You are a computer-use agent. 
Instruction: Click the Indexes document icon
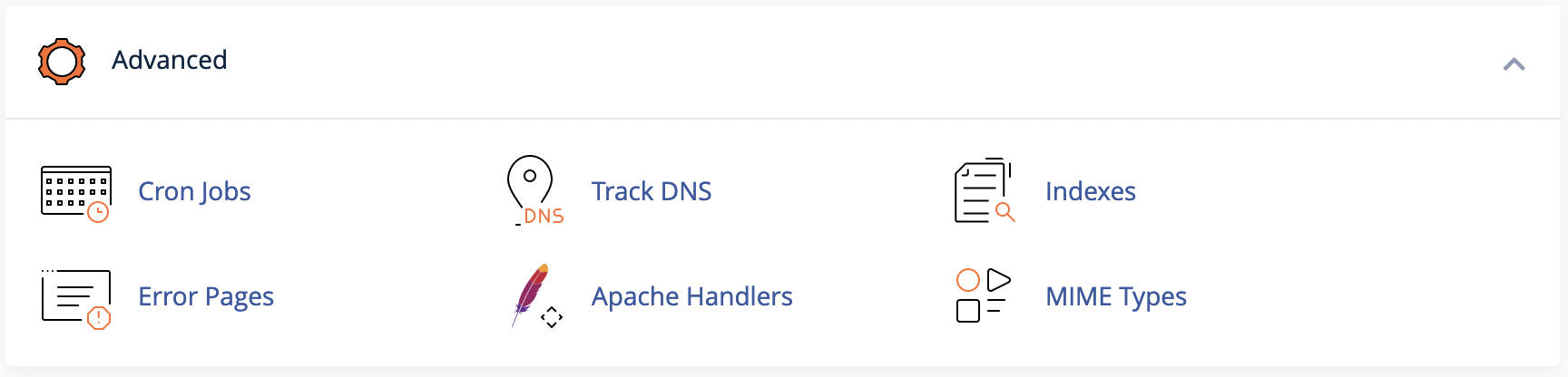[985, 190]
